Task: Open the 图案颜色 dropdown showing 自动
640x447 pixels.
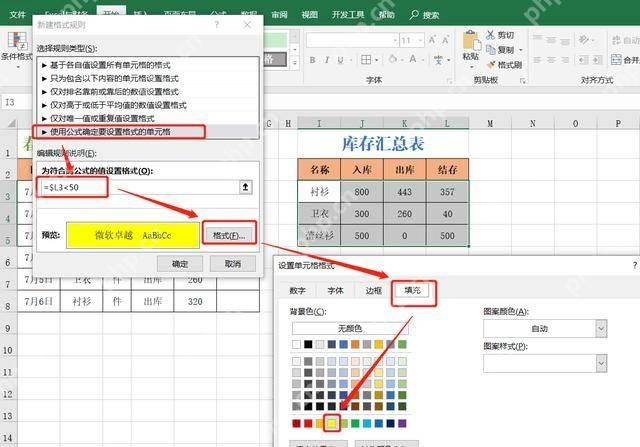Action: click(601, 329)
